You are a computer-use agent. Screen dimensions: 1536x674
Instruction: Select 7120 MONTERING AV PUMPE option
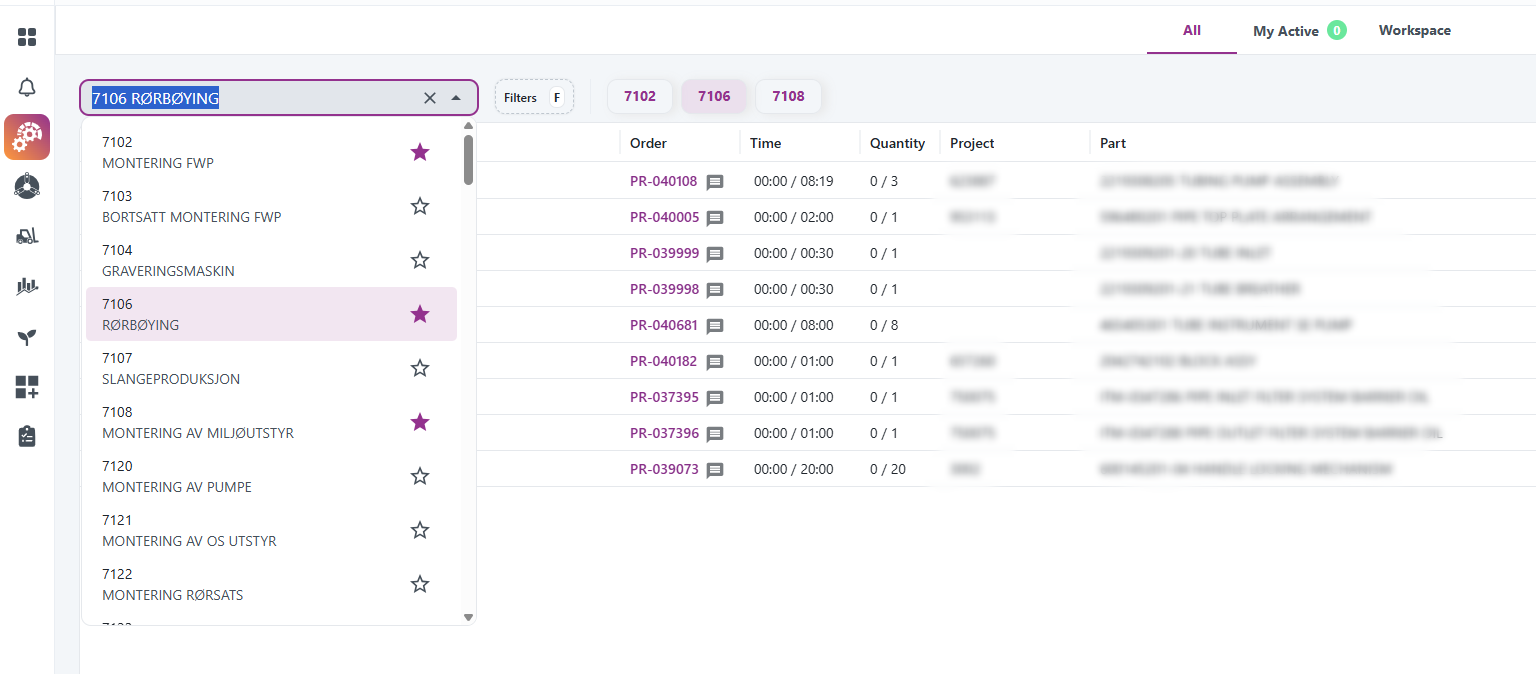(271, 476)
